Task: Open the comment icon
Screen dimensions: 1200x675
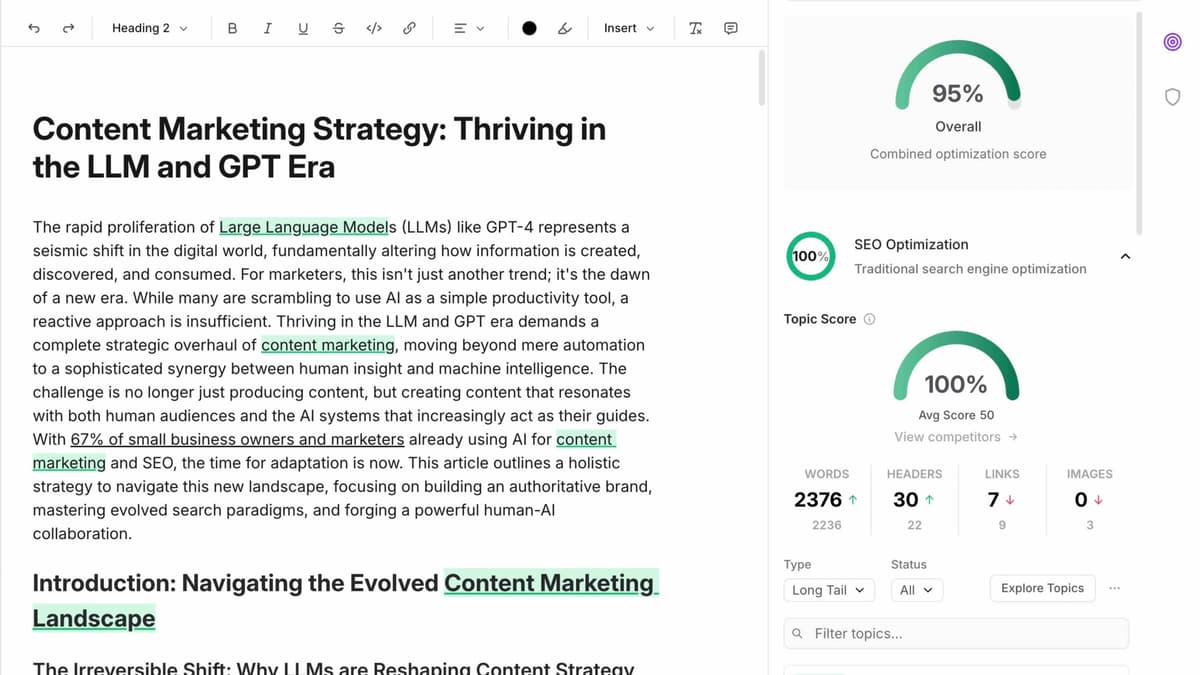Action: (x=731, y=28)
